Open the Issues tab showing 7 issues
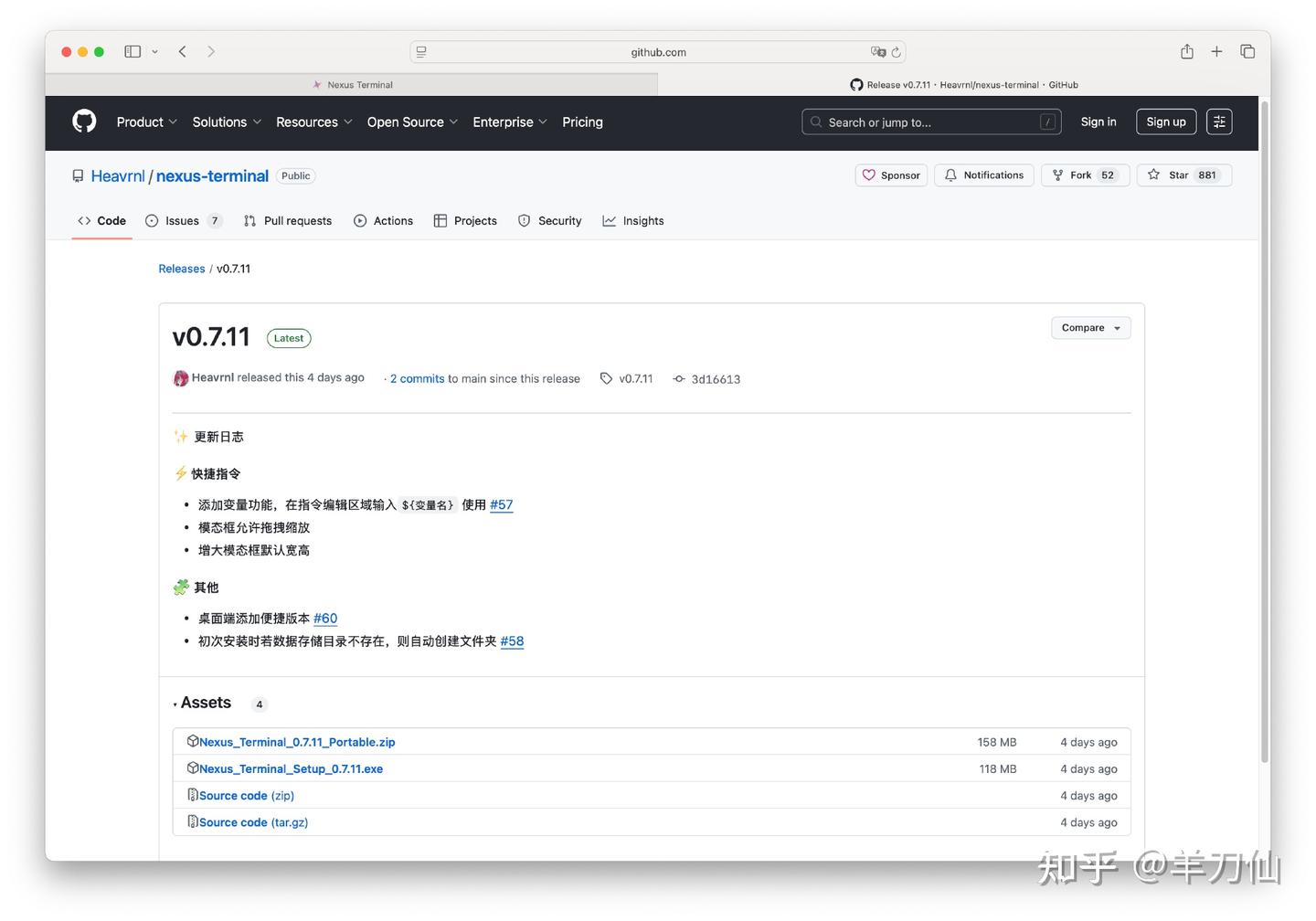The width and height of the screenshot is (1316, 921). tap(176, 220)
